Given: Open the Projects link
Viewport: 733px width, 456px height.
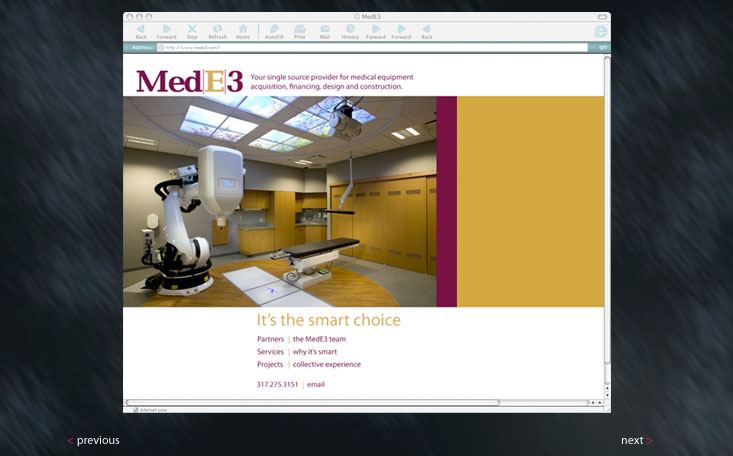Looking at the screenshot, I should coord(270,364).
